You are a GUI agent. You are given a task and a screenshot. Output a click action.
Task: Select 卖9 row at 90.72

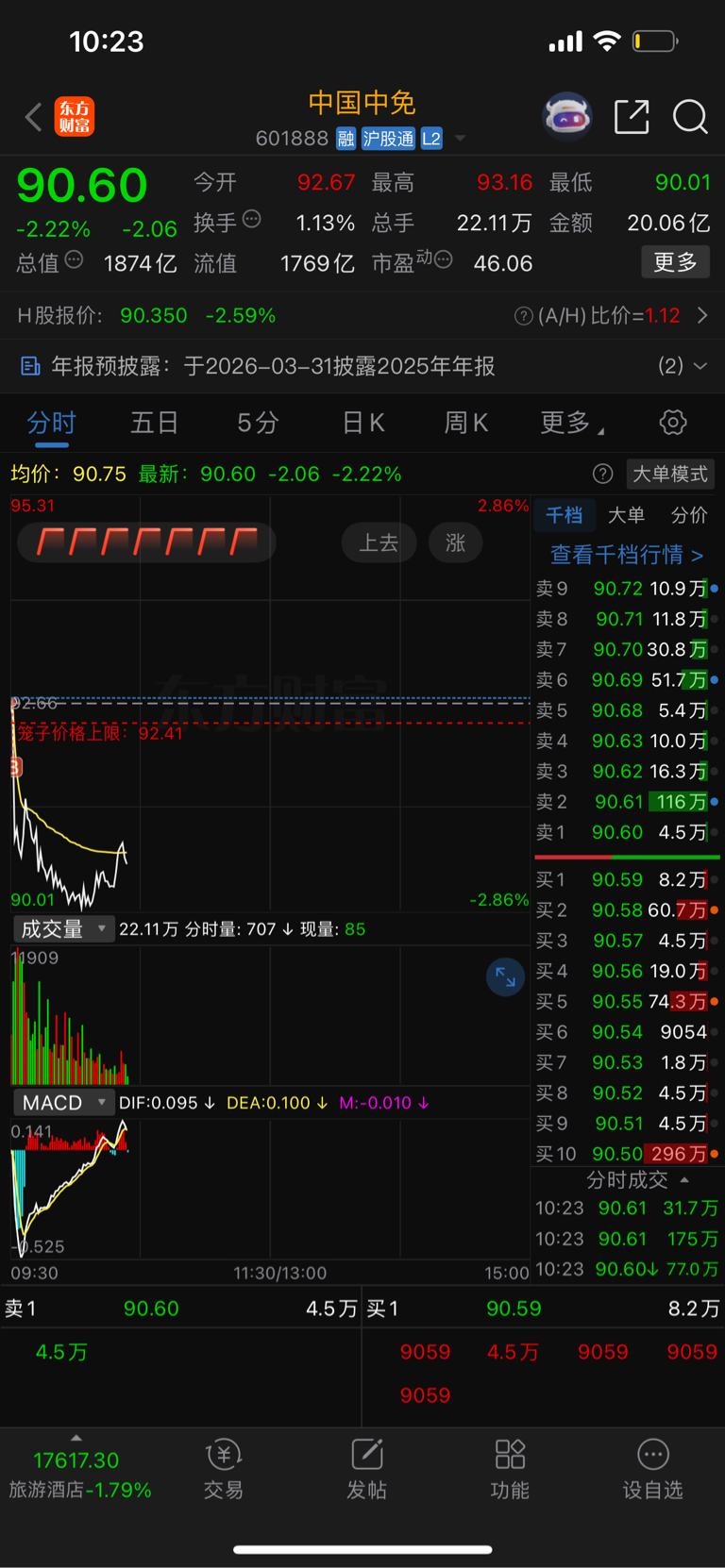tap(627, 589)
